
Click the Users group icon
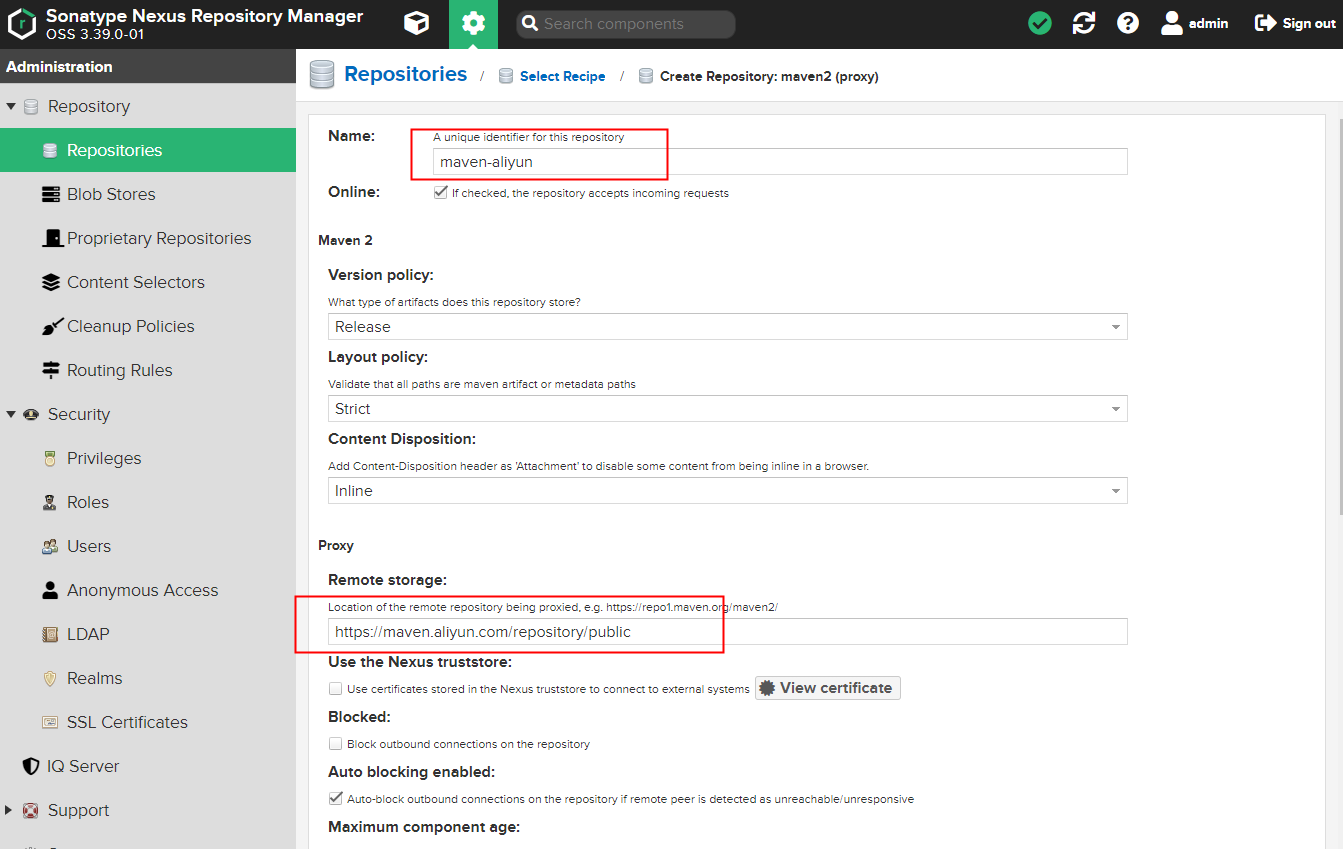pos(50,546)
